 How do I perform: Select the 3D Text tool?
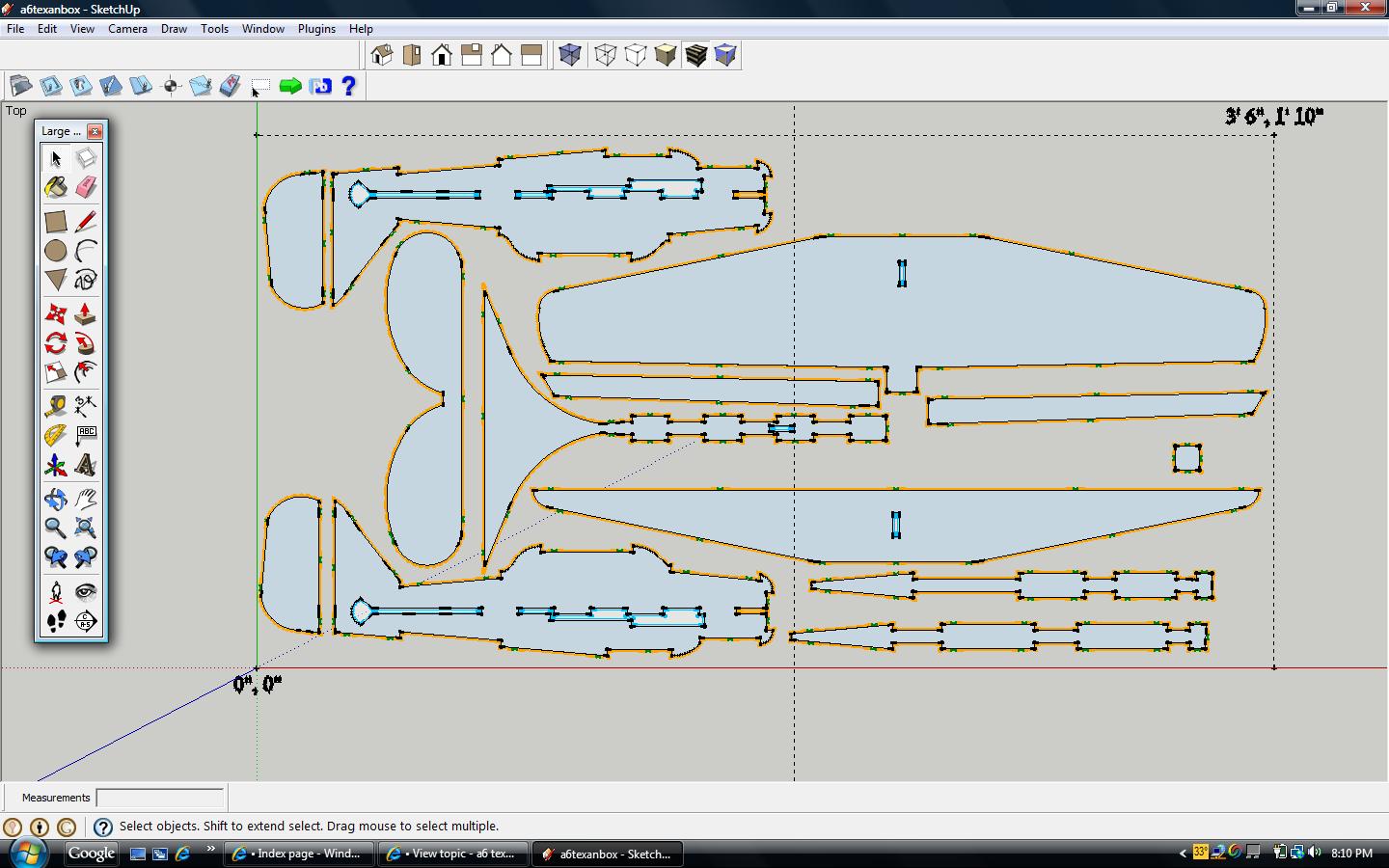tap(86, 466)
